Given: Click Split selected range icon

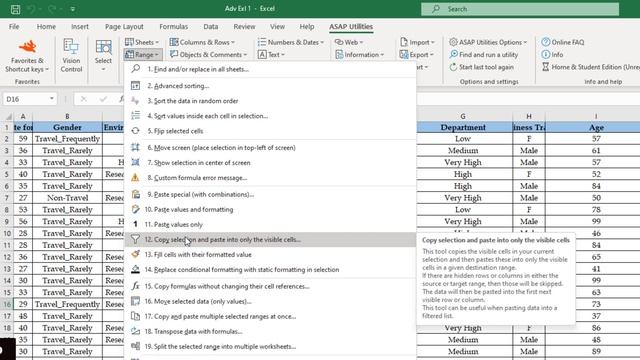Looking at the screenshot, I should tap(136, 346).
